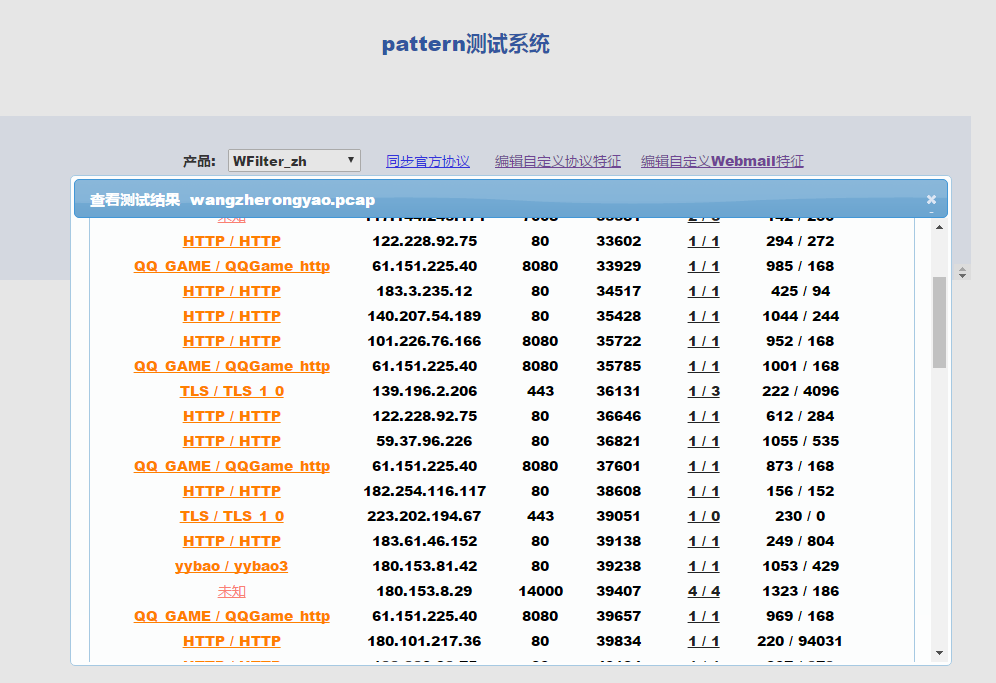The width and height of the screenshot is (996, 683).
Task: Click the 1 / 1 link for 59.37.96.226
Action: click(704, 441)
